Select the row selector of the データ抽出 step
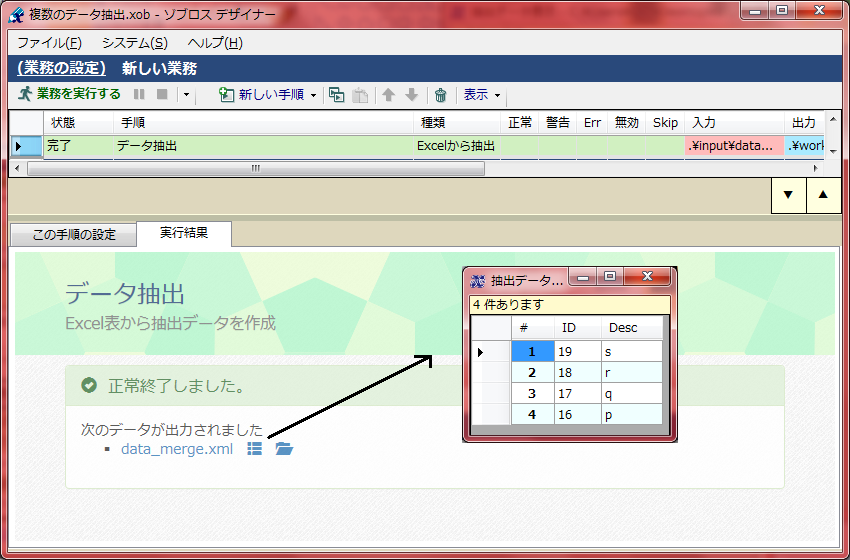Viewport: 850px width, 560px height. 27,146
